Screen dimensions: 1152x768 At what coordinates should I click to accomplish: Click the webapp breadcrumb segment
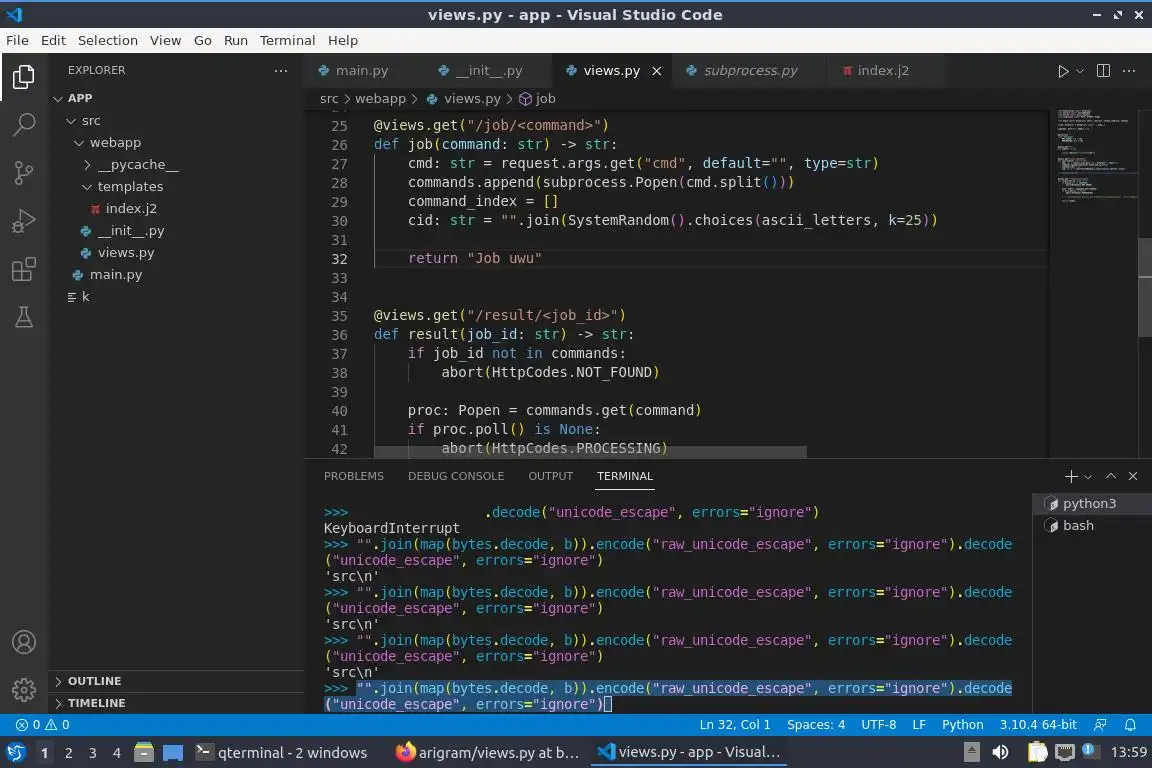380,98
